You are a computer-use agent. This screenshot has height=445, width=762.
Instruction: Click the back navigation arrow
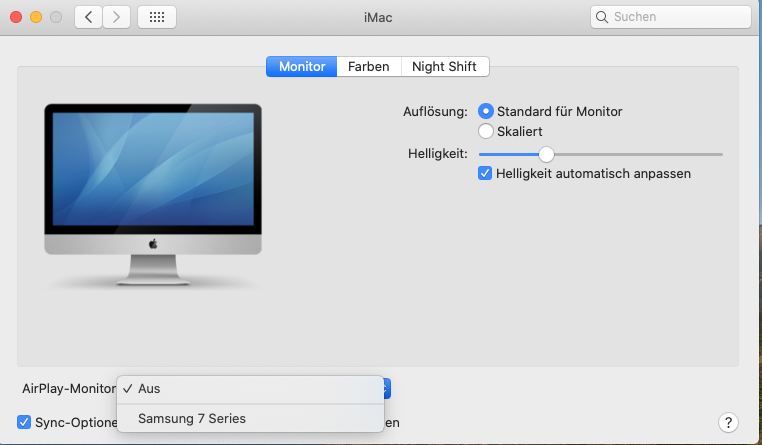click(x=88, y=17)
